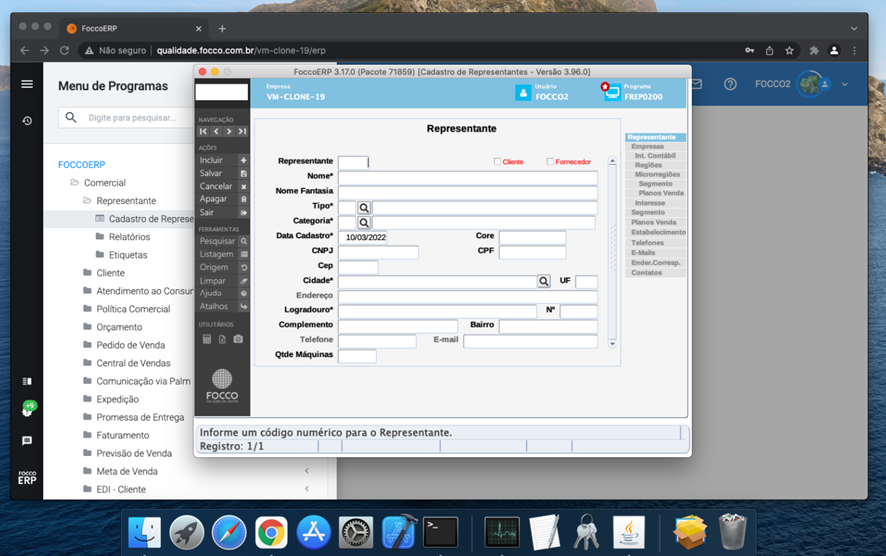Screen dimensions: 886x556
Task: Click the Representante code input field
Action: click(353, 163)
